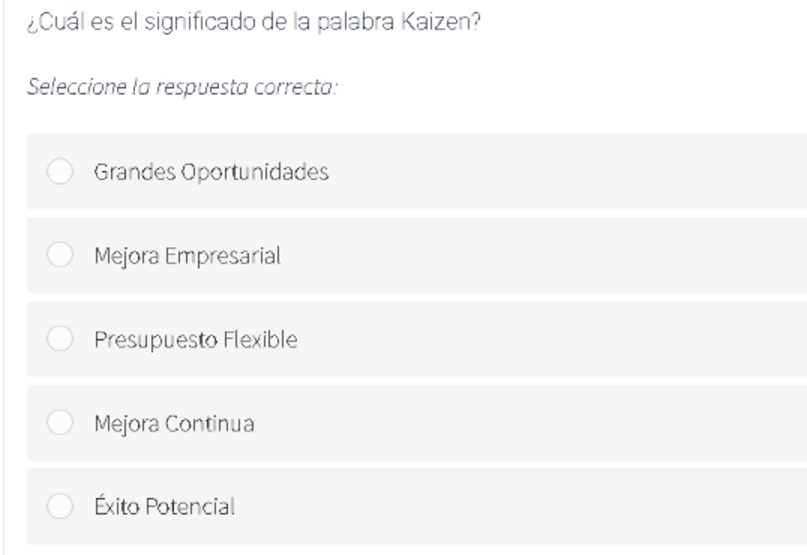Pick the Mejora Continua radio button
Viewport: 807px width, 555px height.
pyautogui.click(x=60, y=423)
